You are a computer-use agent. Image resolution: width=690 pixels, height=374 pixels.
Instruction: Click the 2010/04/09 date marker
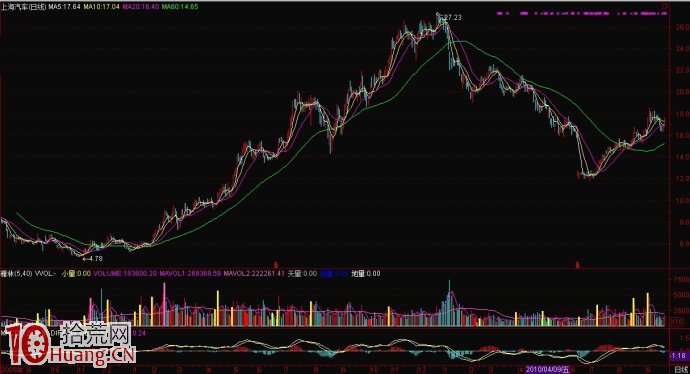[548, 370]
